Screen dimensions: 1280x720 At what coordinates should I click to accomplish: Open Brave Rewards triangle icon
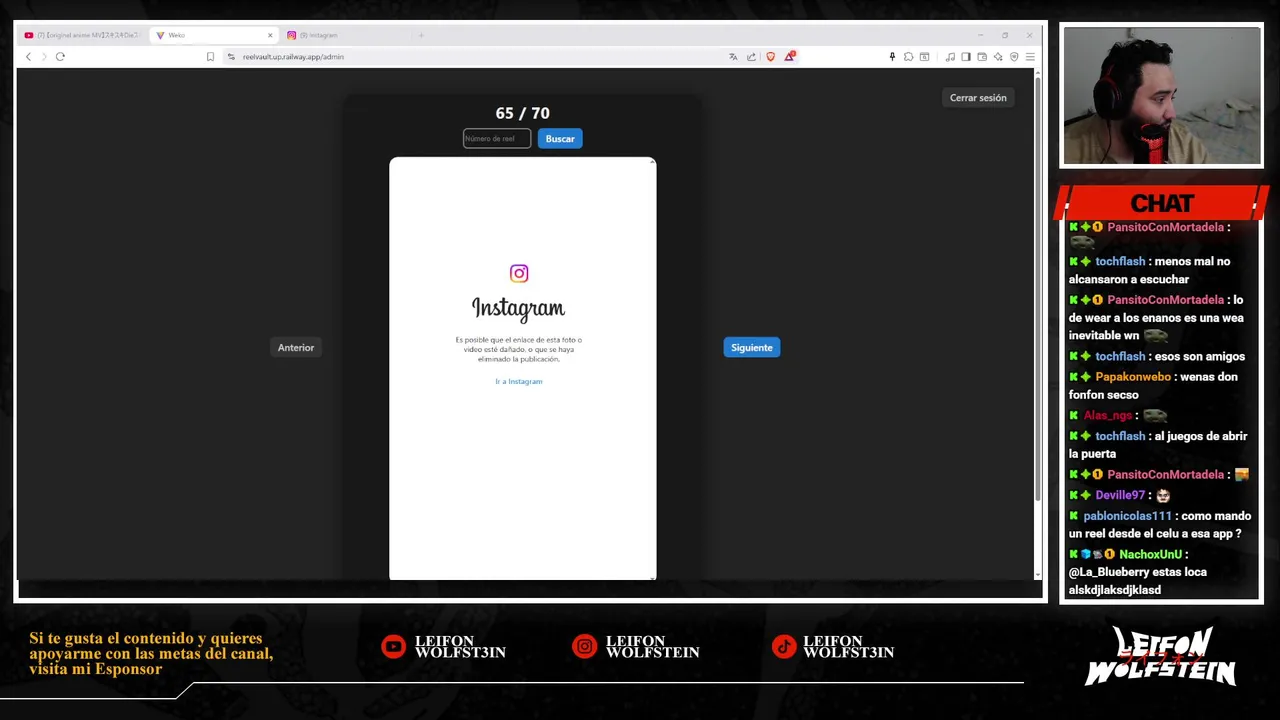[789, 56]
